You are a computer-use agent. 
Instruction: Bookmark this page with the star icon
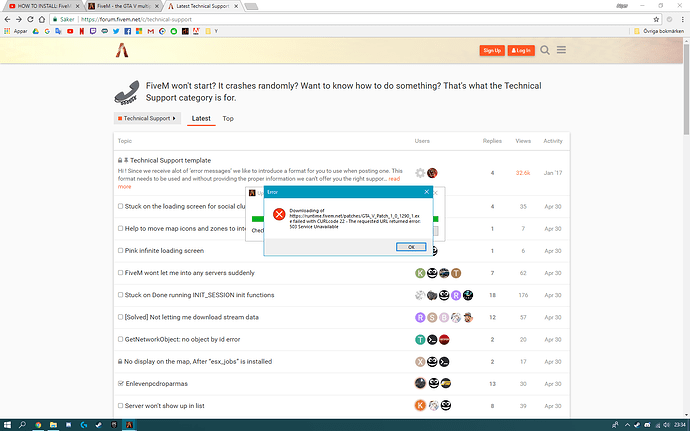pos(656,19)
